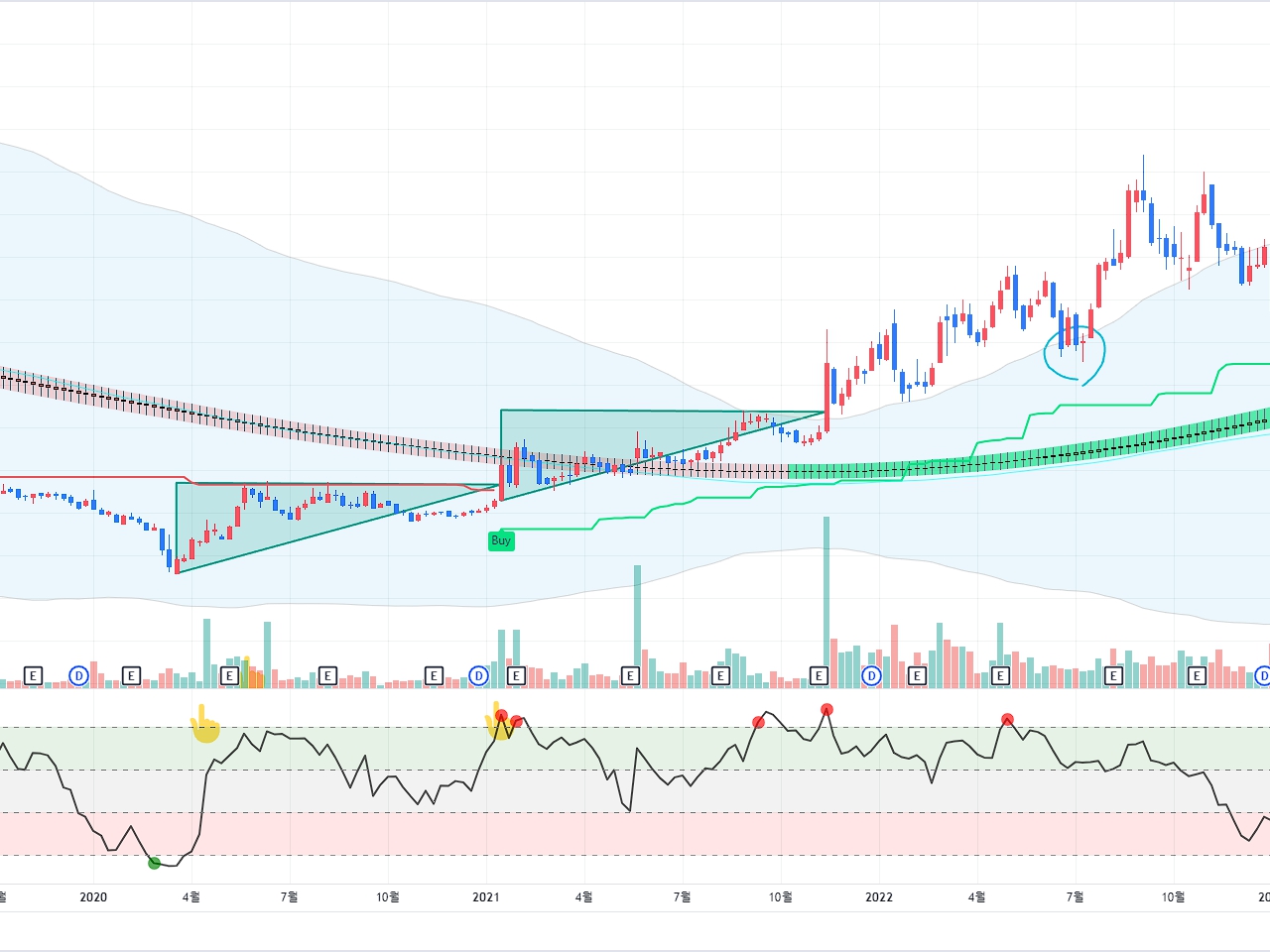Image resolution: width=1270 pixels, height=952 pixels.
Task: Select the yellow pointing-hand emoji near January 2021
Action: 496,721
